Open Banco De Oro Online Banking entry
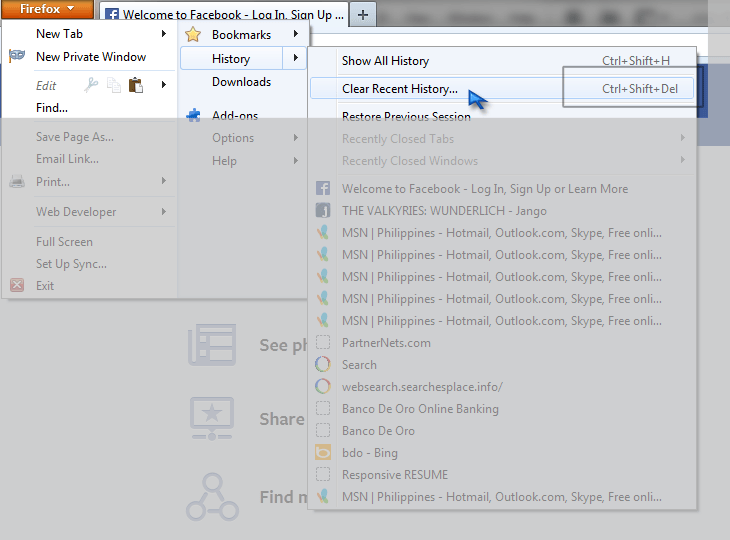Image resolution: width=730 pixels, height=540 pixels. pos(420,409)
